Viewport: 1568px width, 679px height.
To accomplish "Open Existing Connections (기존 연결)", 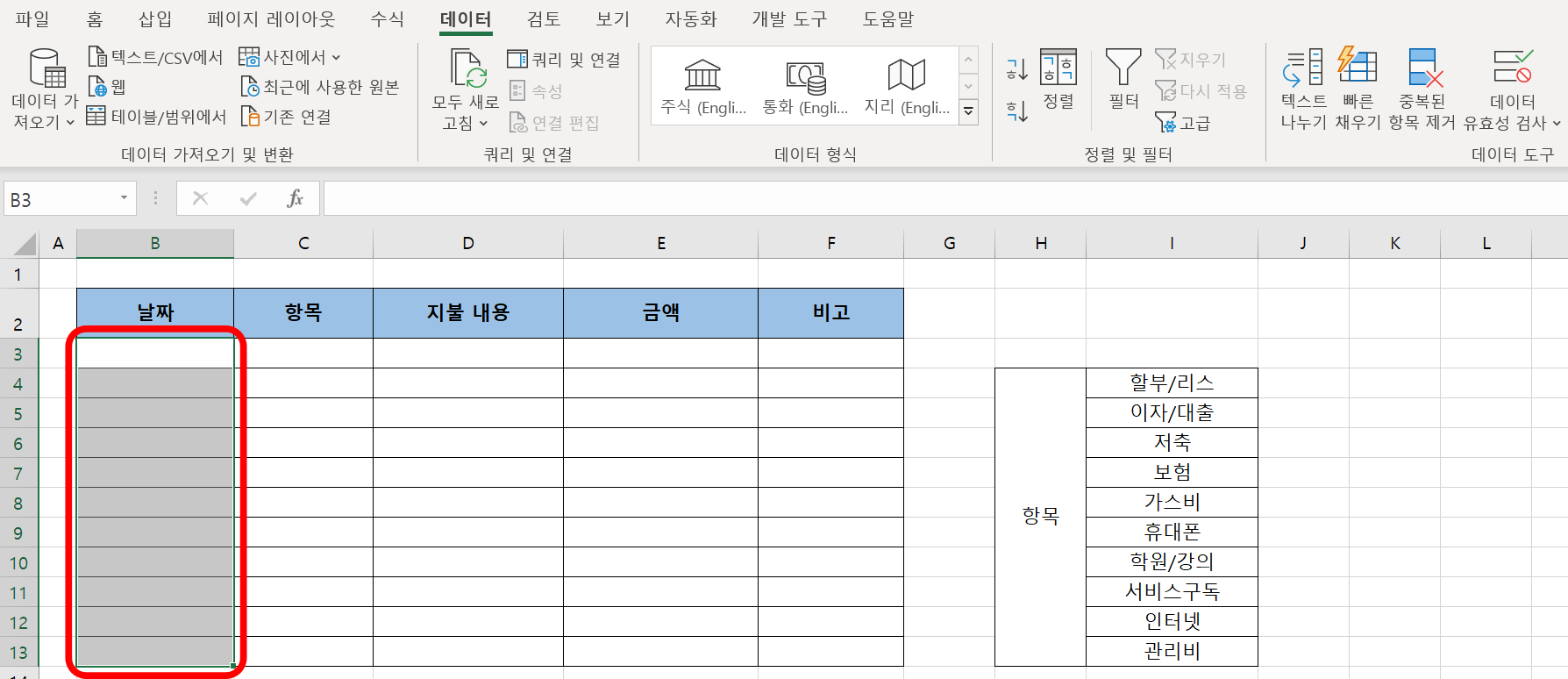I will click(286, 117).
